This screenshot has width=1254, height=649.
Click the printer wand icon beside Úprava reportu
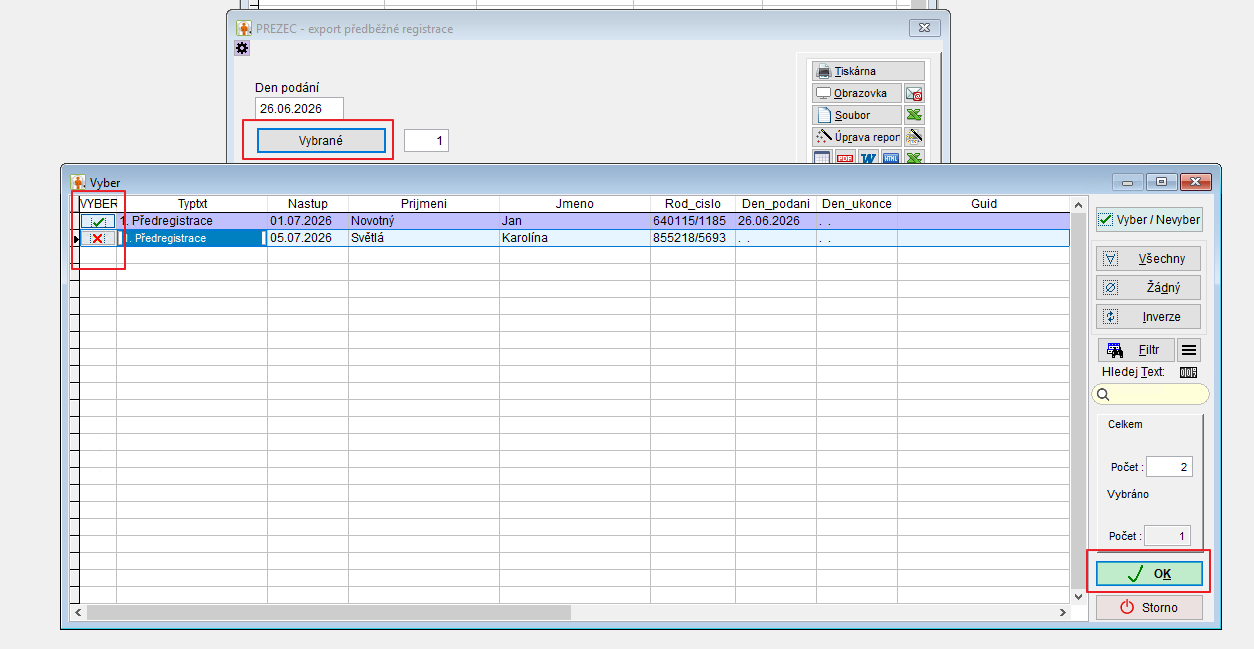pyautogui.click(x=914, y=137)
